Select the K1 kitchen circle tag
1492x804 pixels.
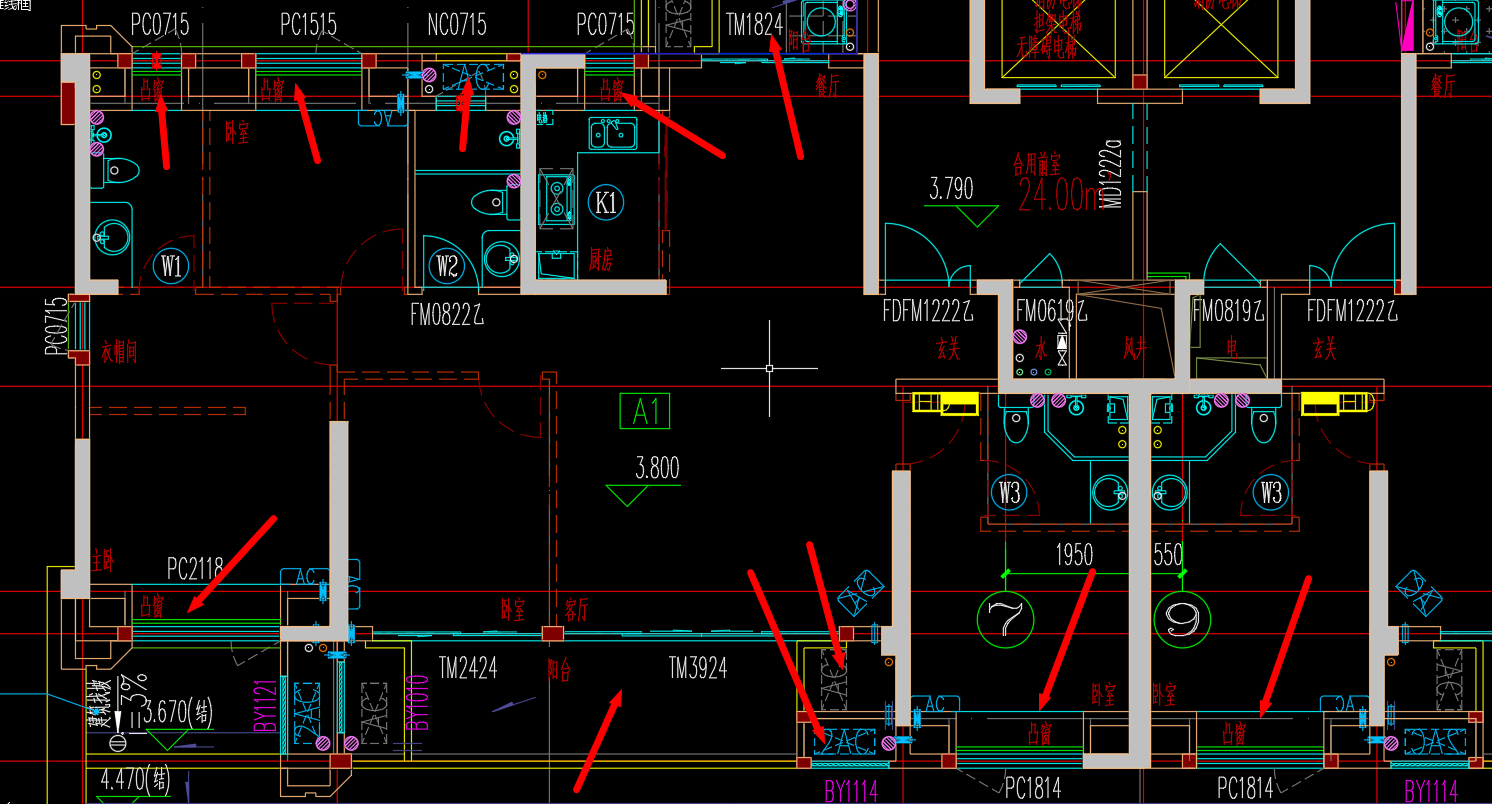coord(606,203)
